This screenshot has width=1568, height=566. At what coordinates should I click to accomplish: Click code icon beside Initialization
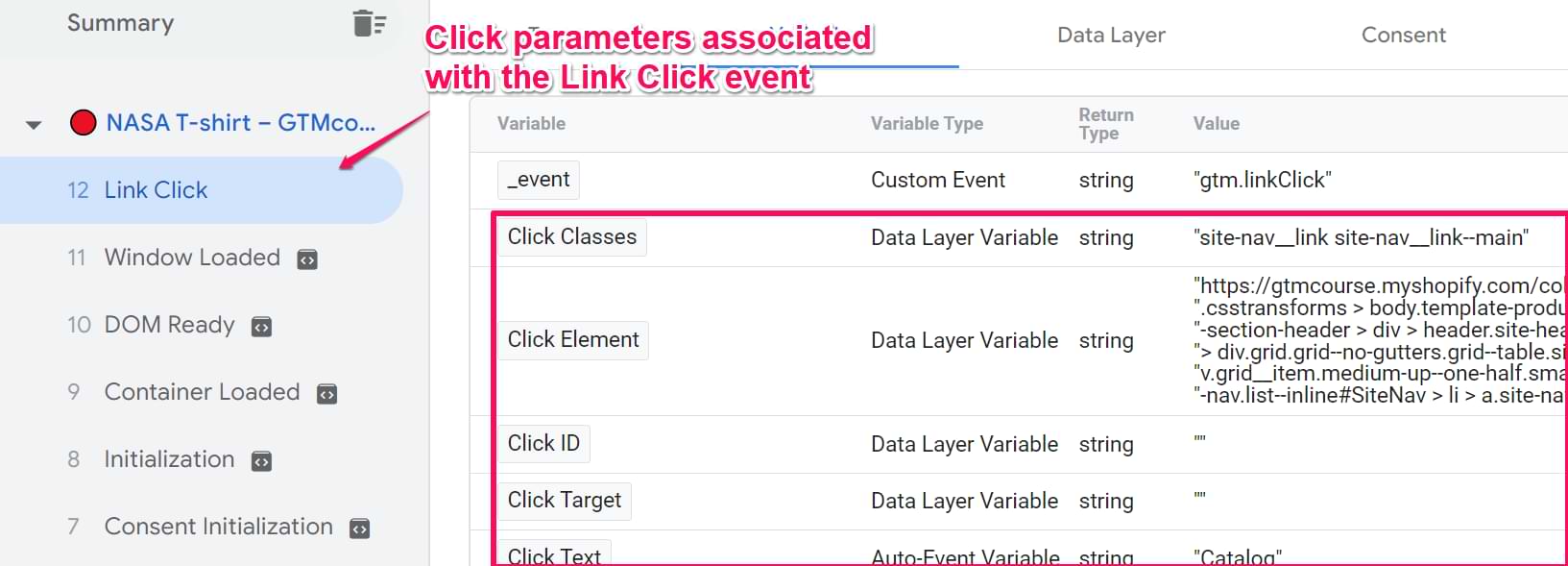[261, 461]
